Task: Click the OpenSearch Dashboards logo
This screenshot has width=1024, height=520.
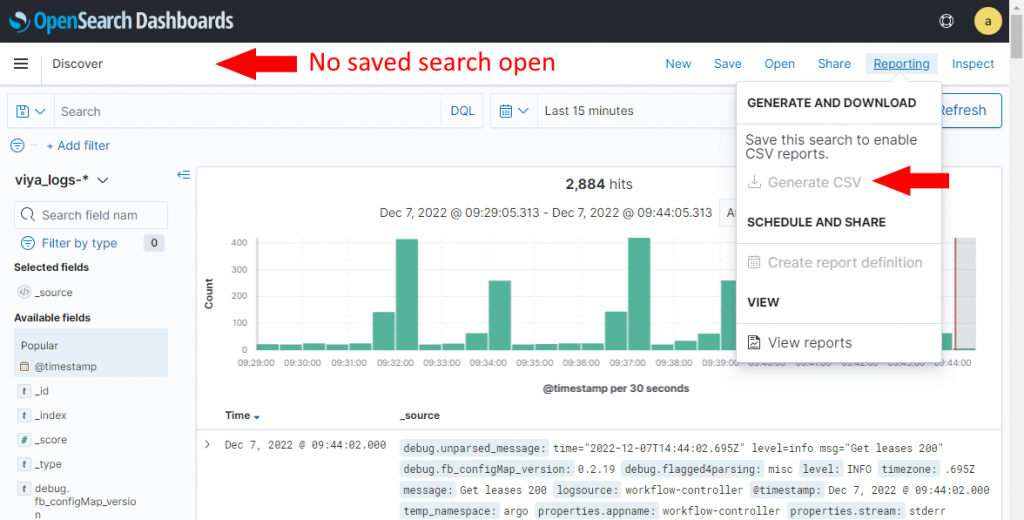Action: point(121,21)
